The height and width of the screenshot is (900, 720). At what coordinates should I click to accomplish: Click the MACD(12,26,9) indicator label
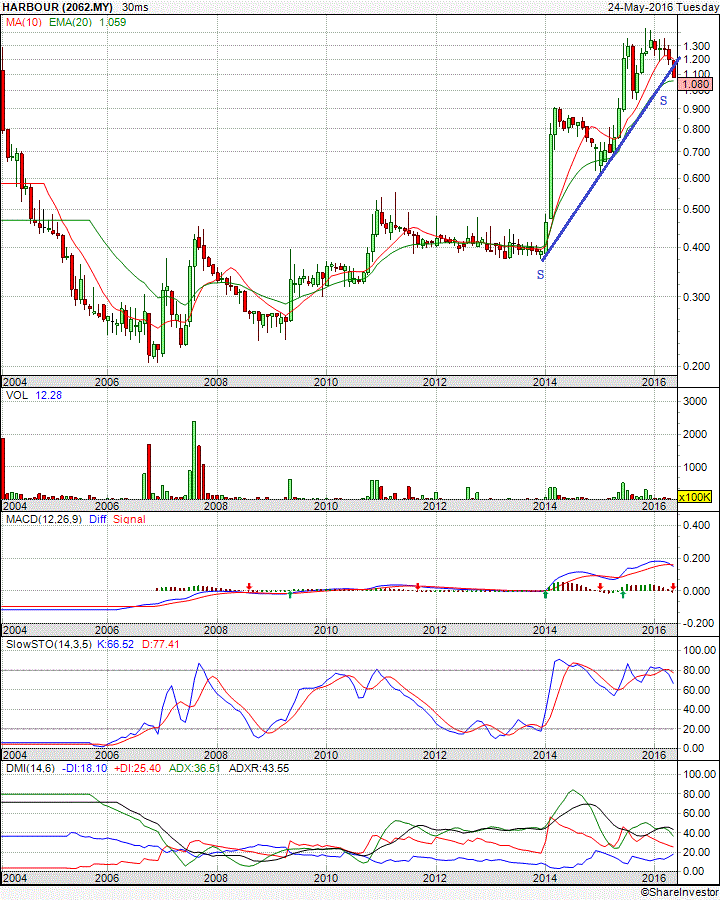pos(44,519)
